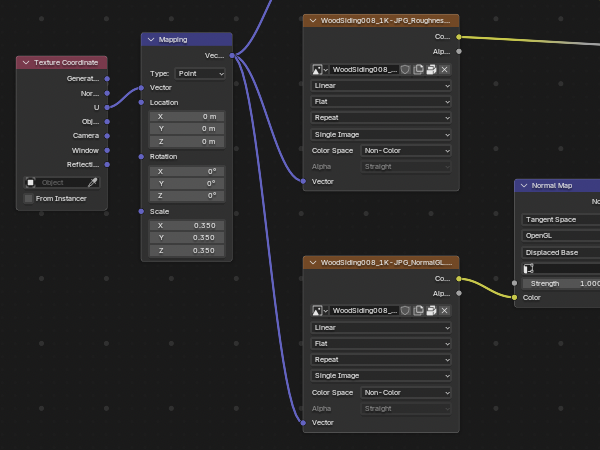The width and height of the screenshot is (600, 450).
Task: Click the Reflection output socket of Texture Coordinate
Action: coord(107,165)
